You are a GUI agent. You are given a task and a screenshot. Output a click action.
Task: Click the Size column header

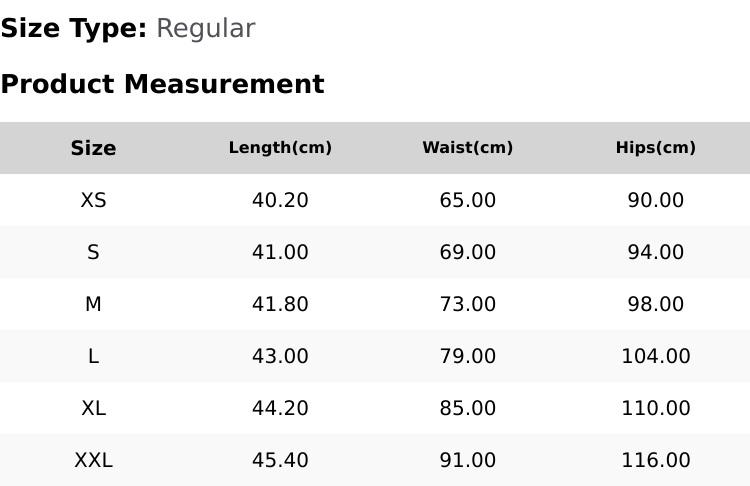(93, 148)
